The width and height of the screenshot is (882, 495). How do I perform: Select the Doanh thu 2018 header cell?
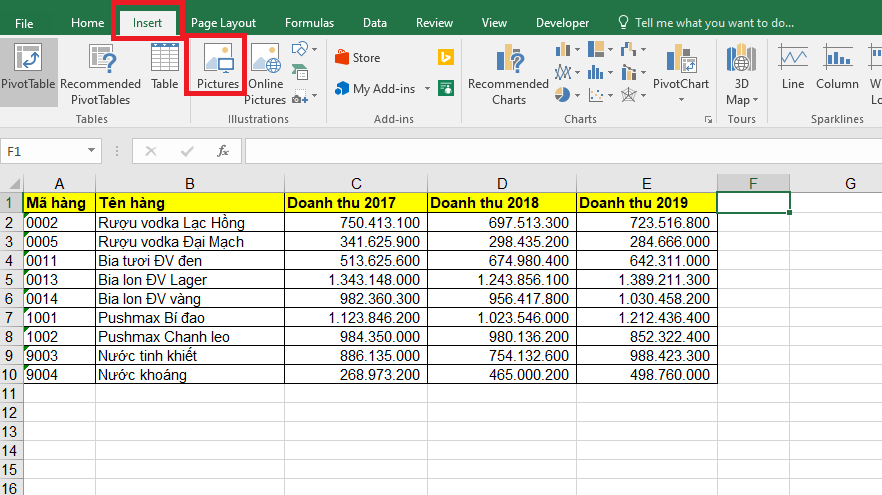tap(501, 203)
